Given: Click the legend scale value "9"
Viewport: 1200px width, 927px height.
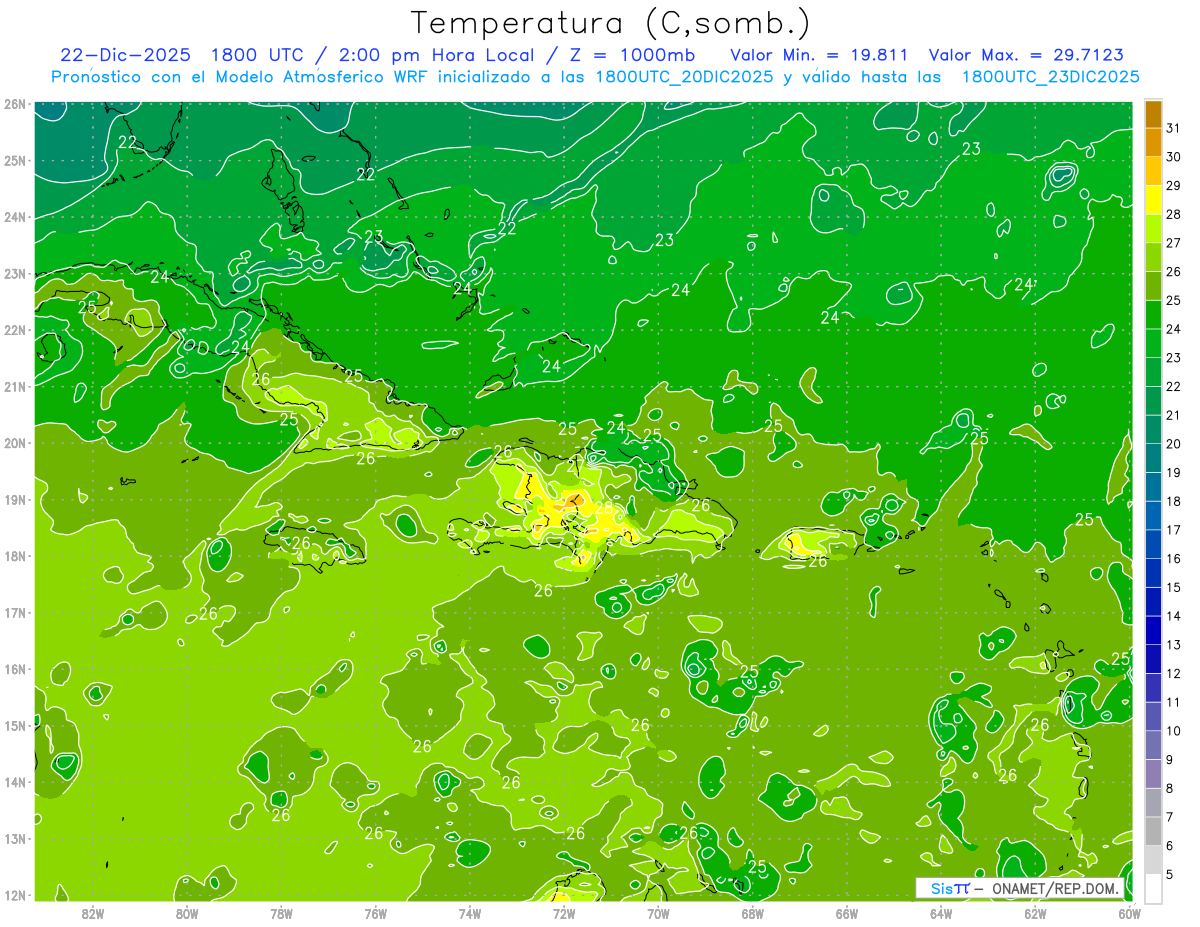Looking at the screenshot, I should point(1170,759).
